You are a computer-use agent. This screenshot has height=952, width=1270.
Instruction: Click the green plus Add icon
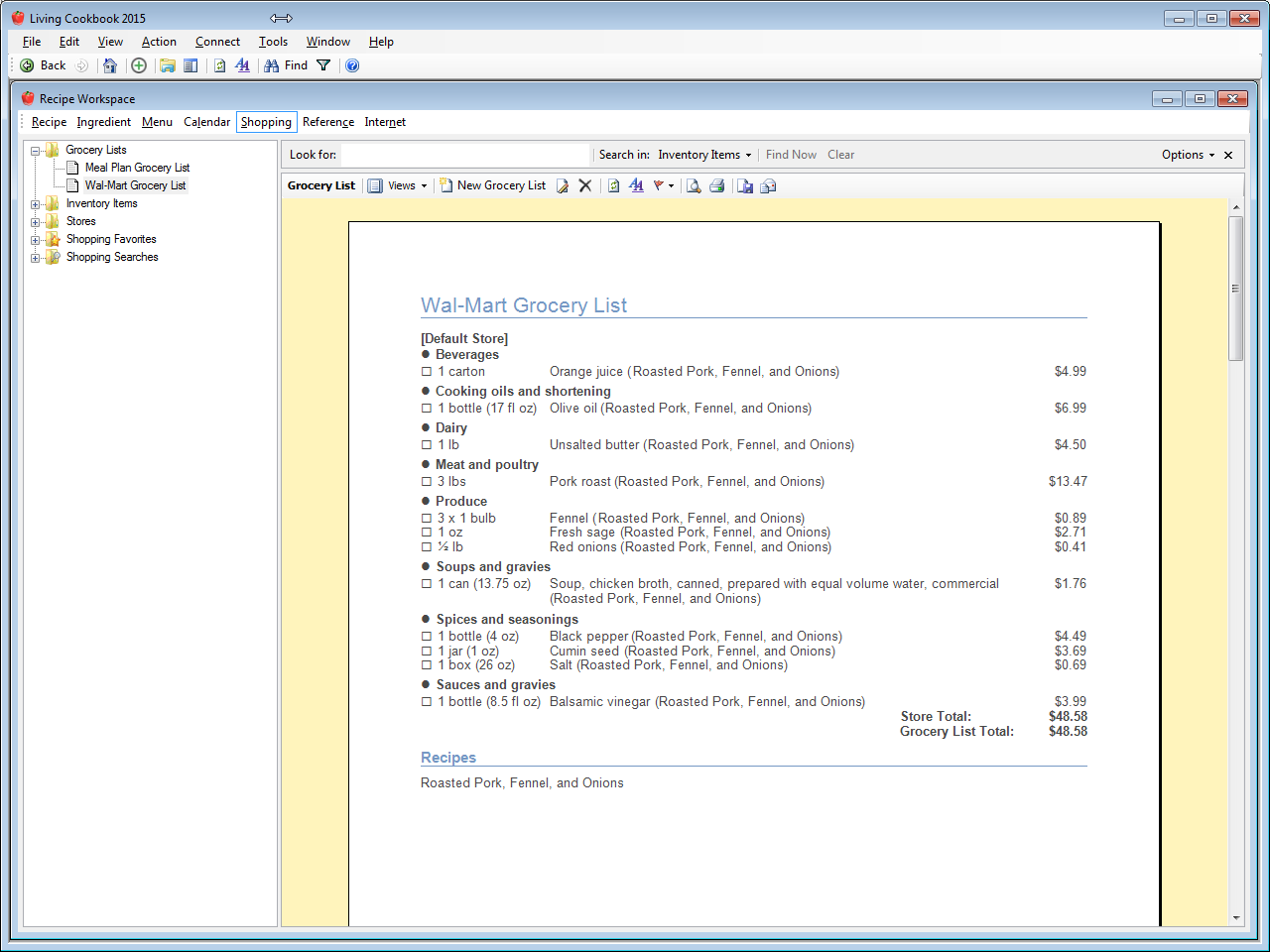pos(139,65)
